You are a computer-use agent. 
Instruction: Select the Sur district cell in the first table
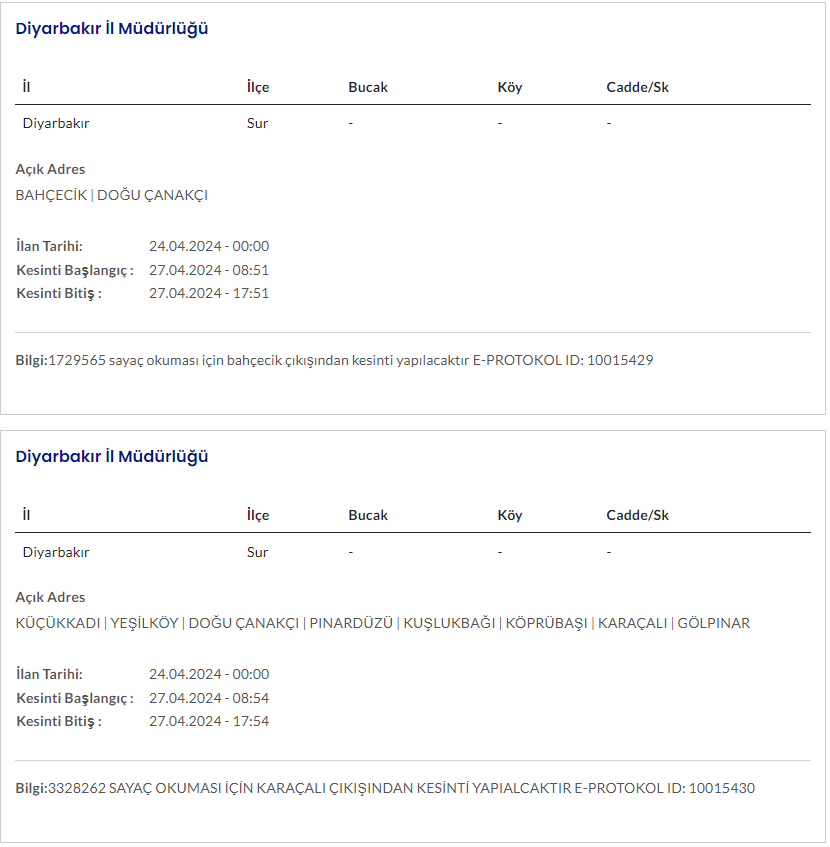coord(257,124)
